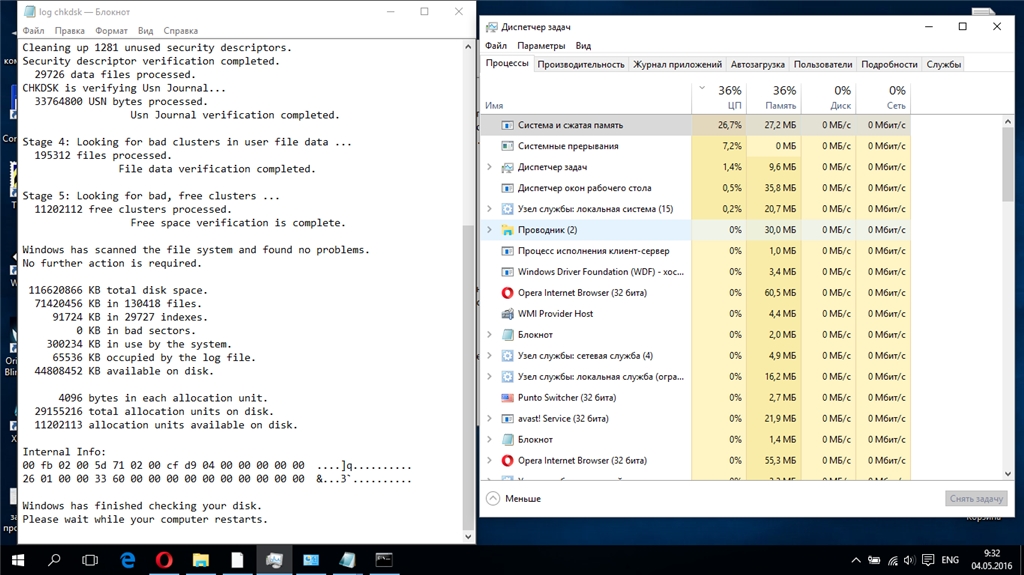Viewport: 1024px width, 575px height.
Task: Click the Блокнот icon in 2,0 МБ row
Action: click(x=507, y=335)
